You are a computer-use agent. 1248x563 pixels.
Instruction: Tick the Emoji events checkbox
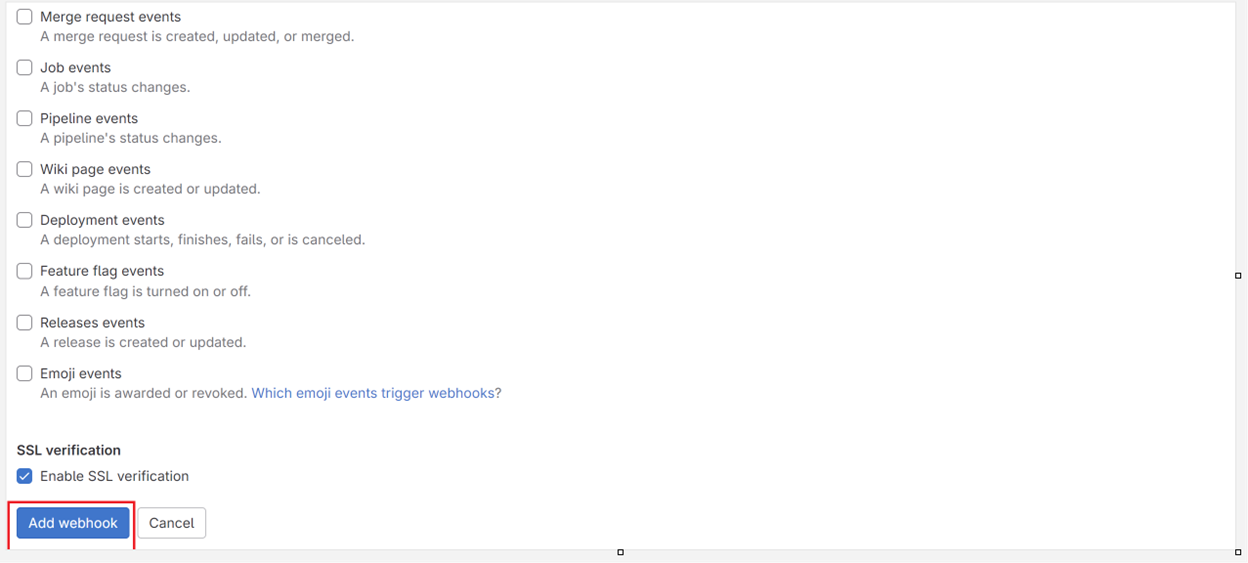25,374
